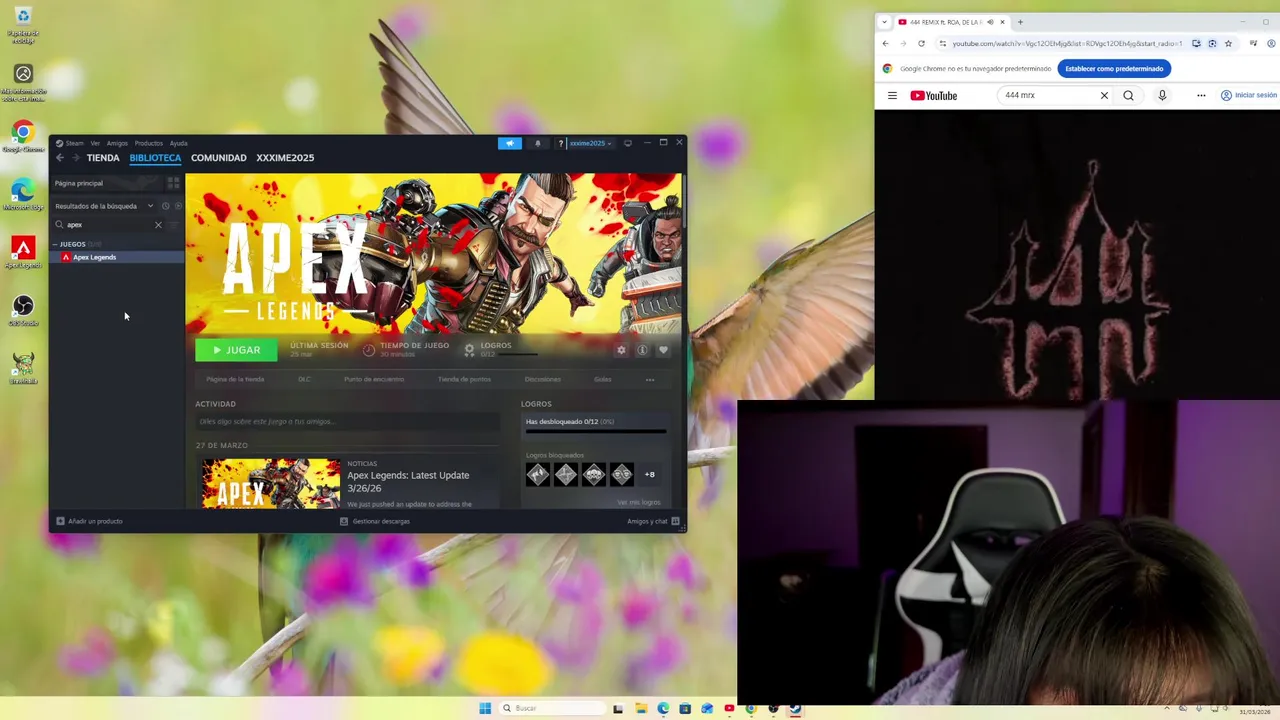Select the BIBLIOTECA tab
Viewport: 1280px width, 720px height.
(155, 158)
